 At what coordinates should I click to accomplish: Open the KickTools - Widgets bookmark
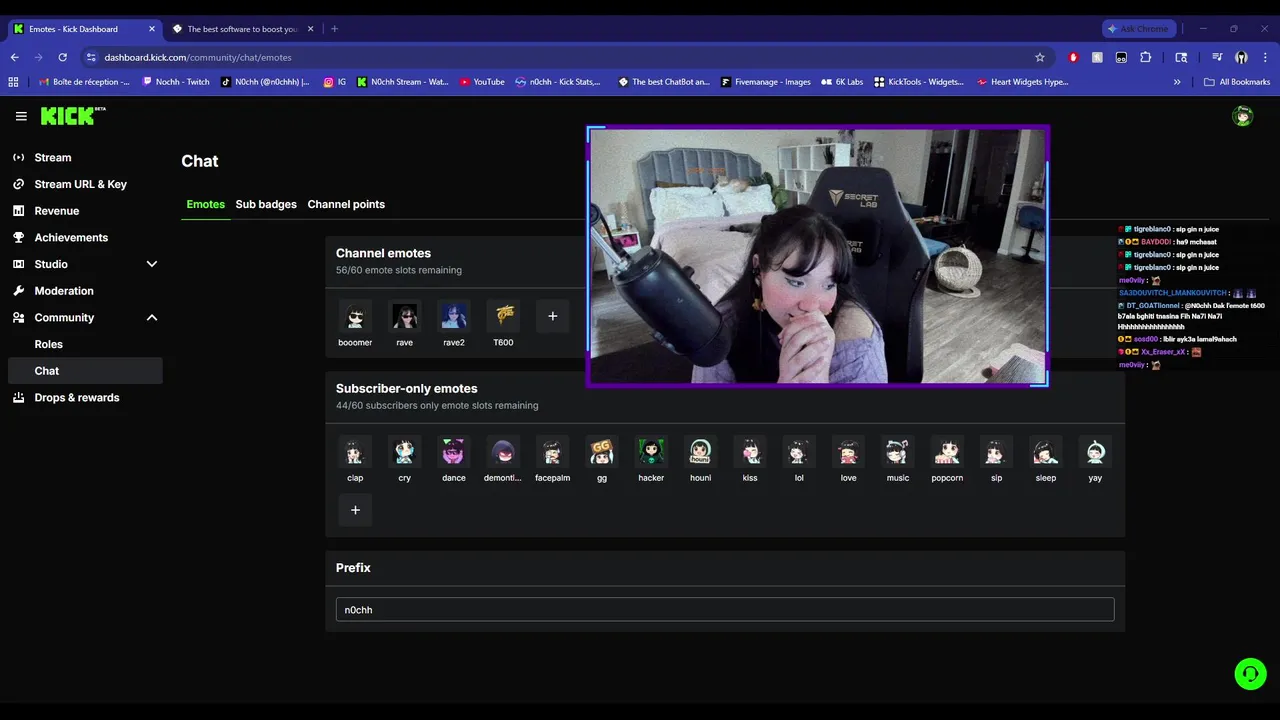[x=919, y=82]
